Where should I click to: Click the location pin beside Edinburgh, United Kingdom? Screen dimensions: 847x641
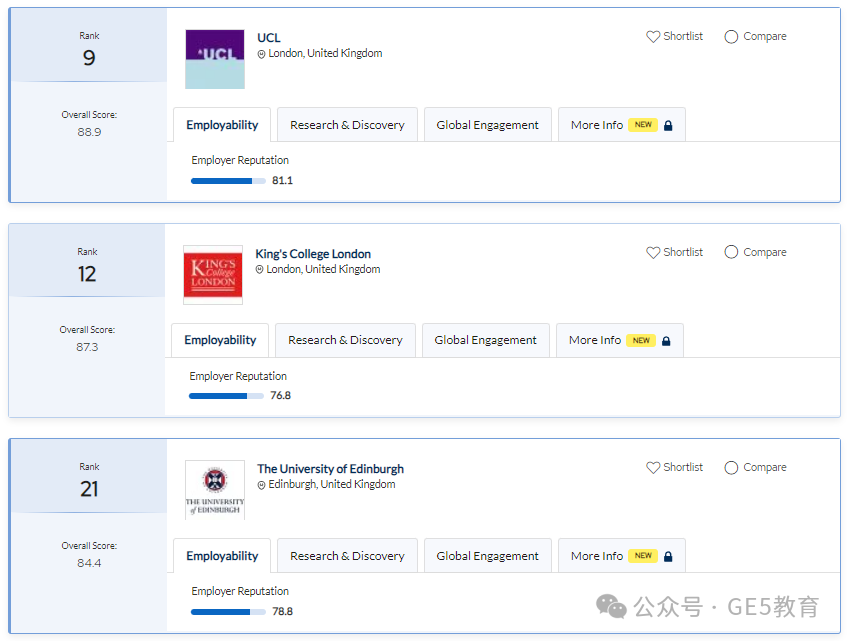point(261,485)
